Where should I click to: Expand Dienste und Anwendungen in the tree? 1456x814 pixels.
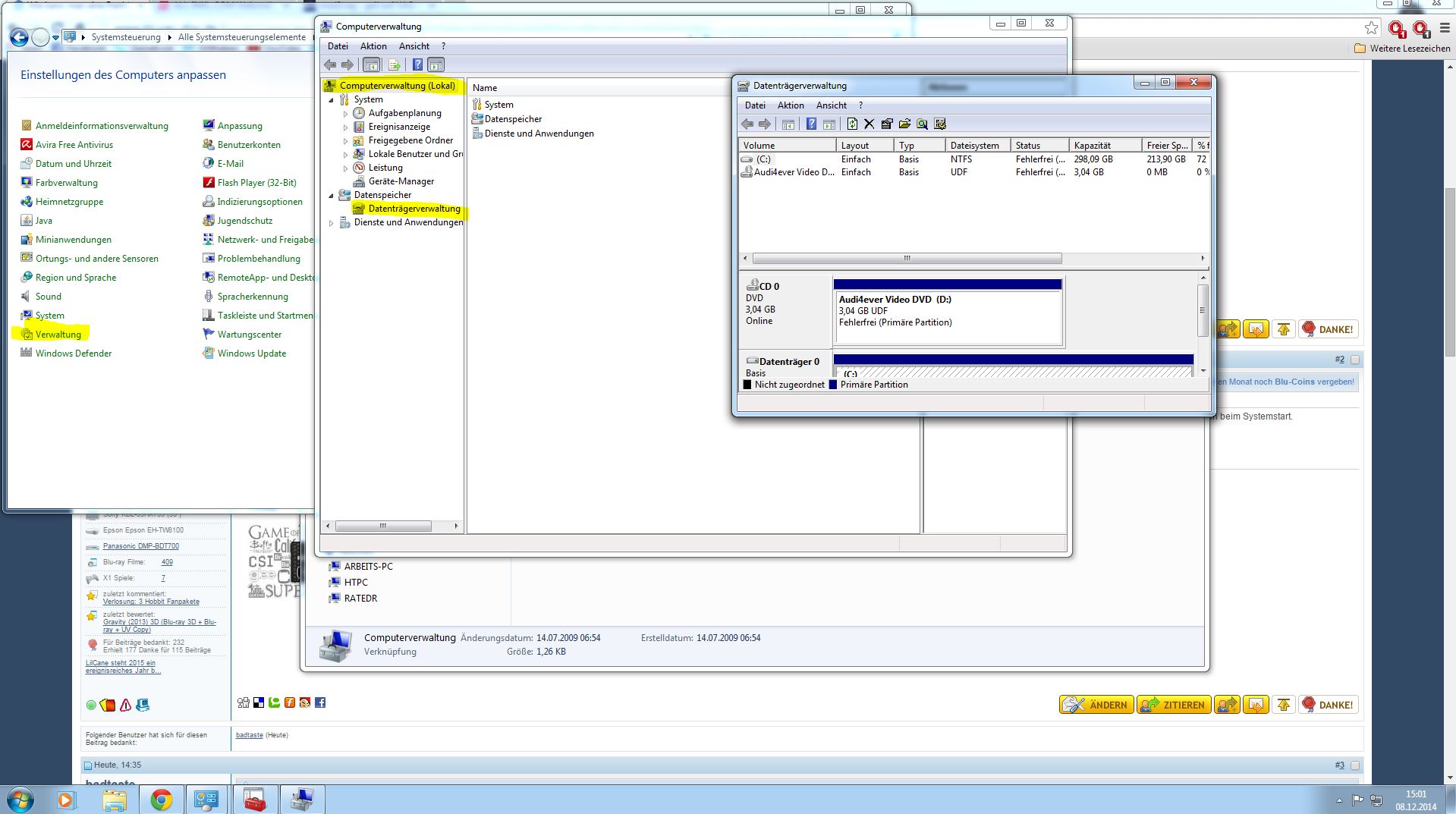point(332,223)
